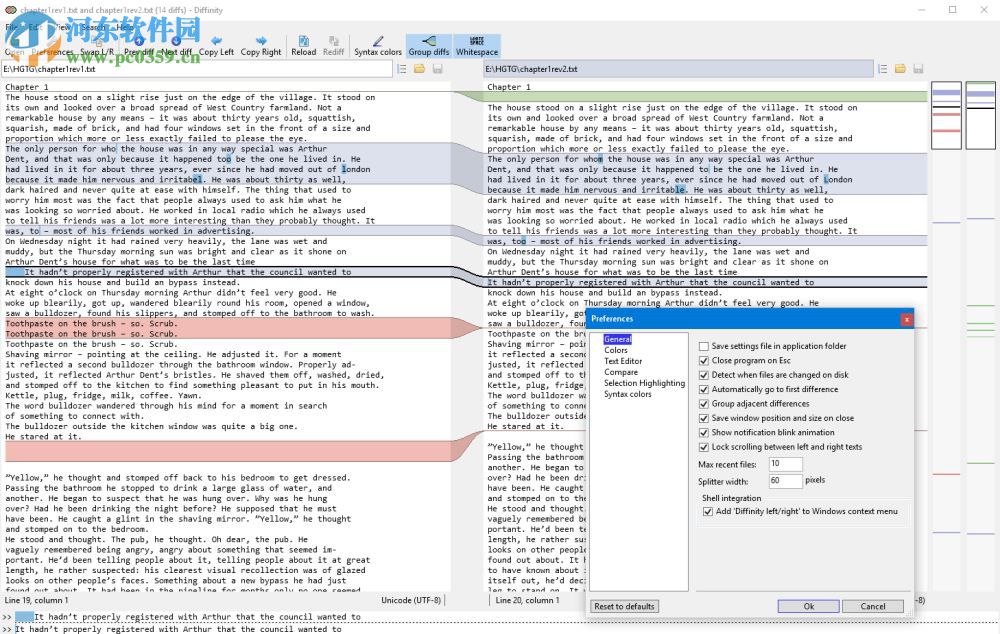
Task: Enable Save settings file in application folder
Action: [x=704, y=346]
